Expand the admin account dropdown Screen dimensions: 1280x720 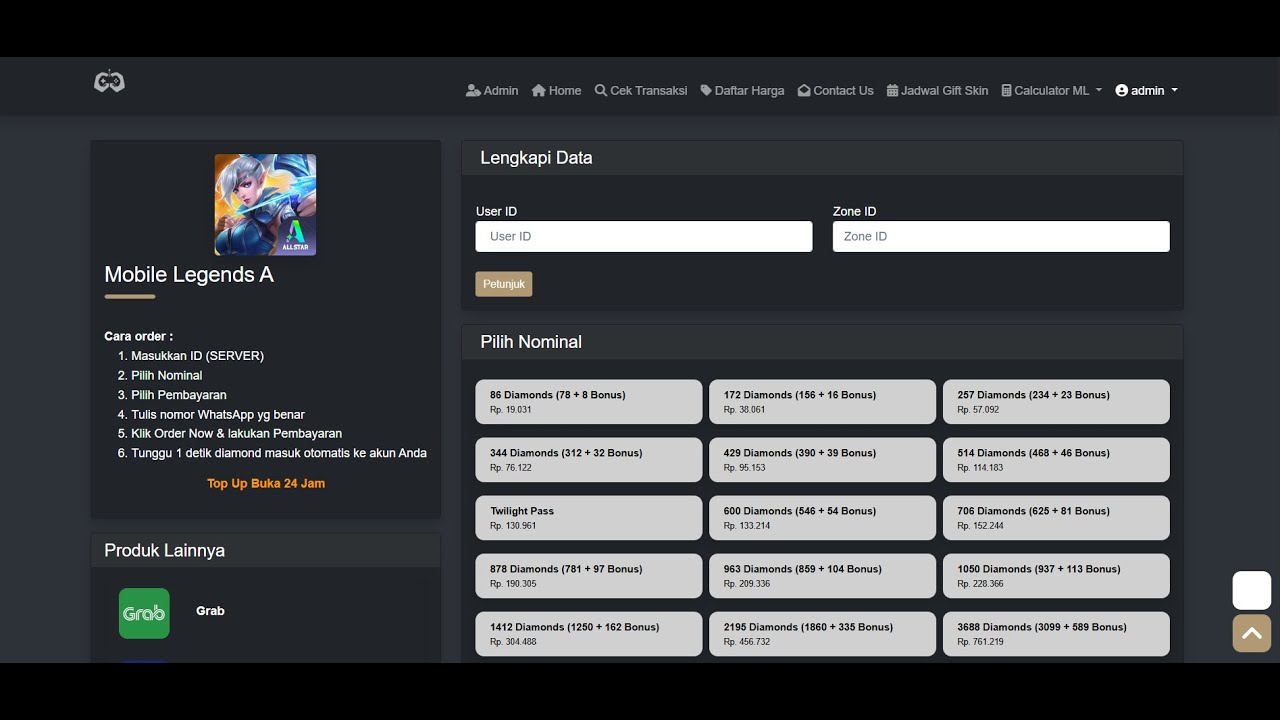1146,90
